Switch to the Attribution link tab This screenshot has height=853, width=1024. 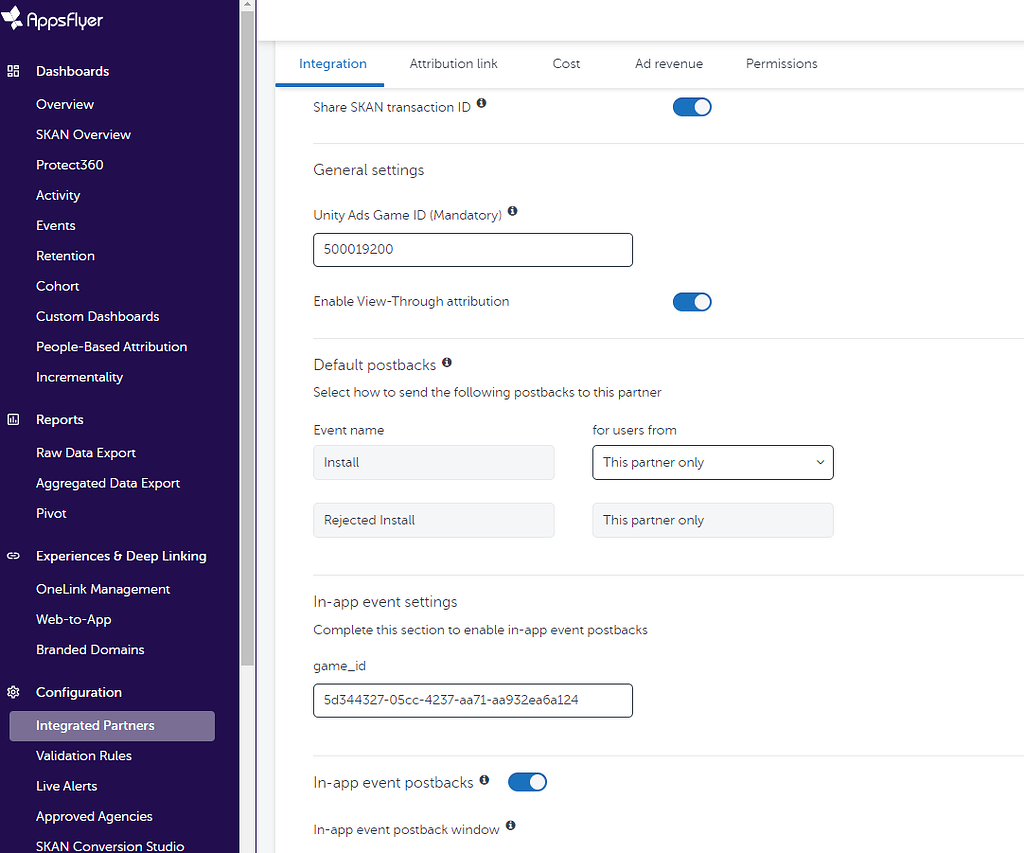click(x=453, y=63)
